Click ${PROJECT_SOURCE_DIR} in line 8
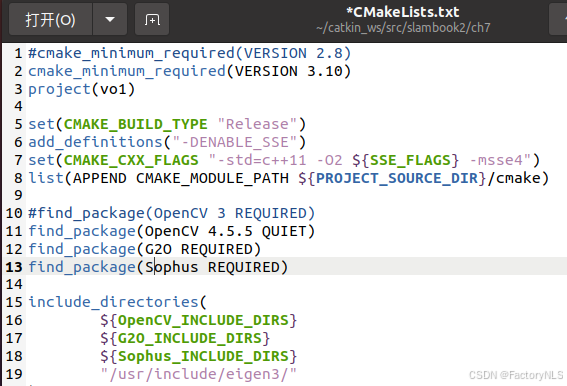 pyautogui.click(x=392, y=178)
